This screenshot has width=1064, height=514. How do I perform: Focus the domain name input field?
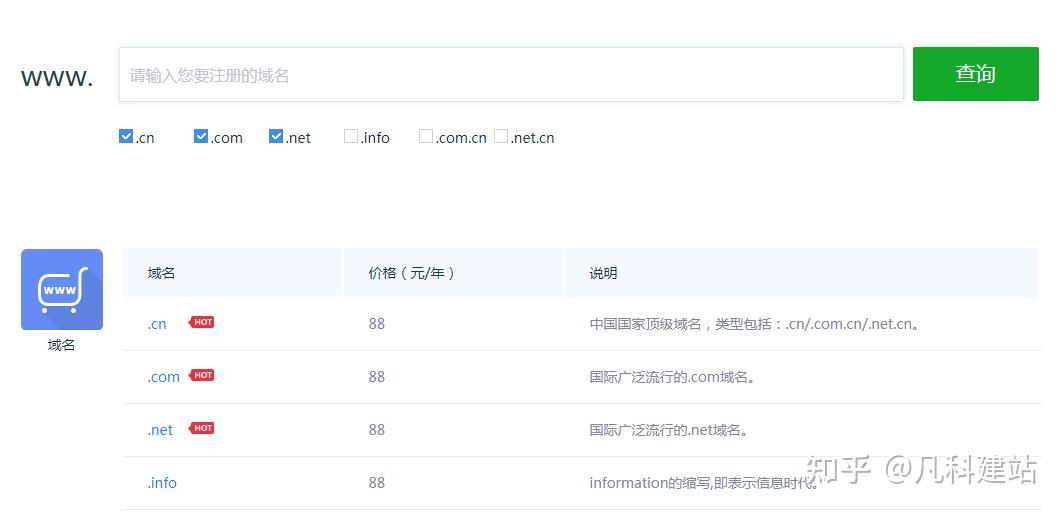pyautogui.click(x=511, y=75)
